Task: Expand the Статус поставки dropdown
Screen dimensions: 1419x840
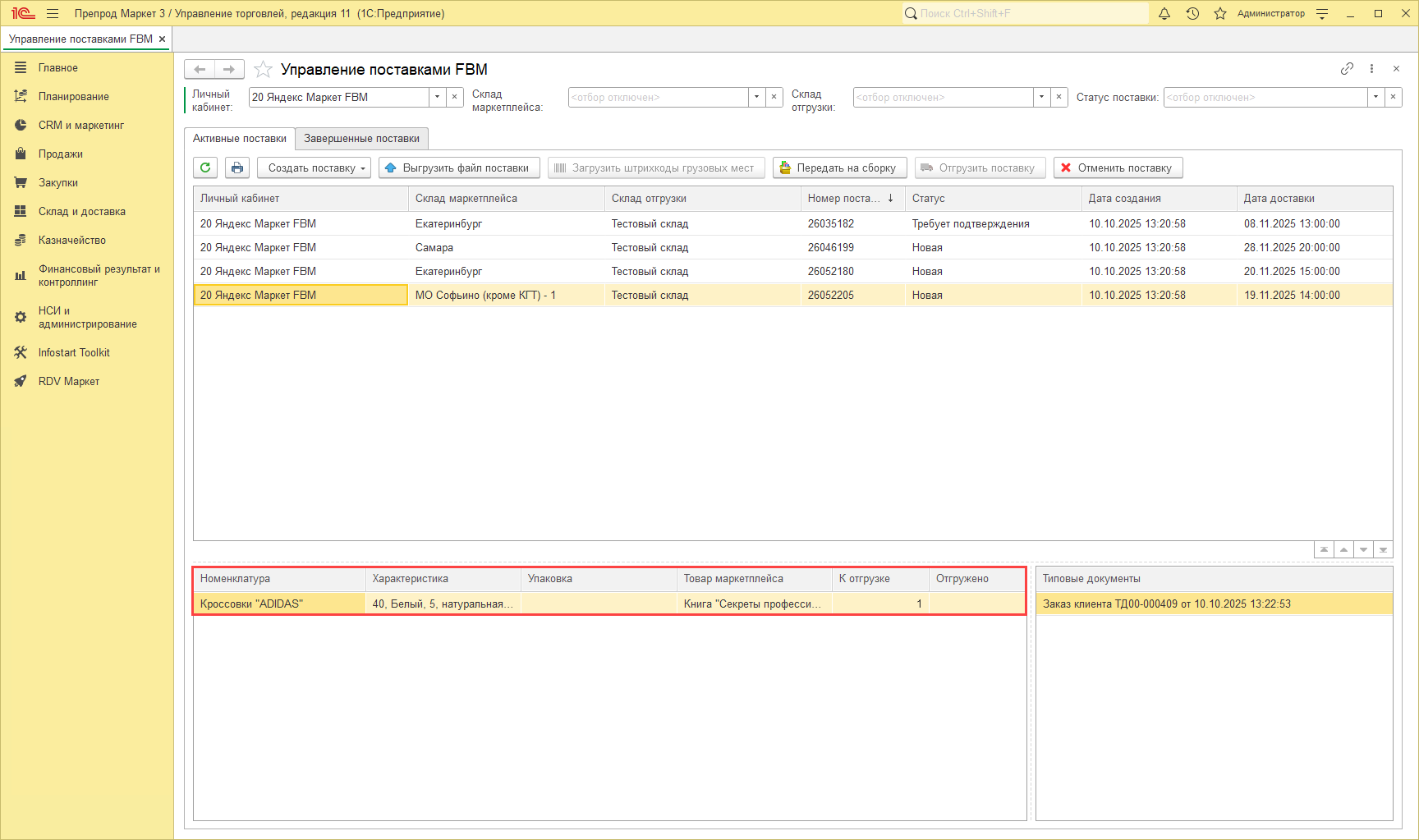Action: point(1375,97)
